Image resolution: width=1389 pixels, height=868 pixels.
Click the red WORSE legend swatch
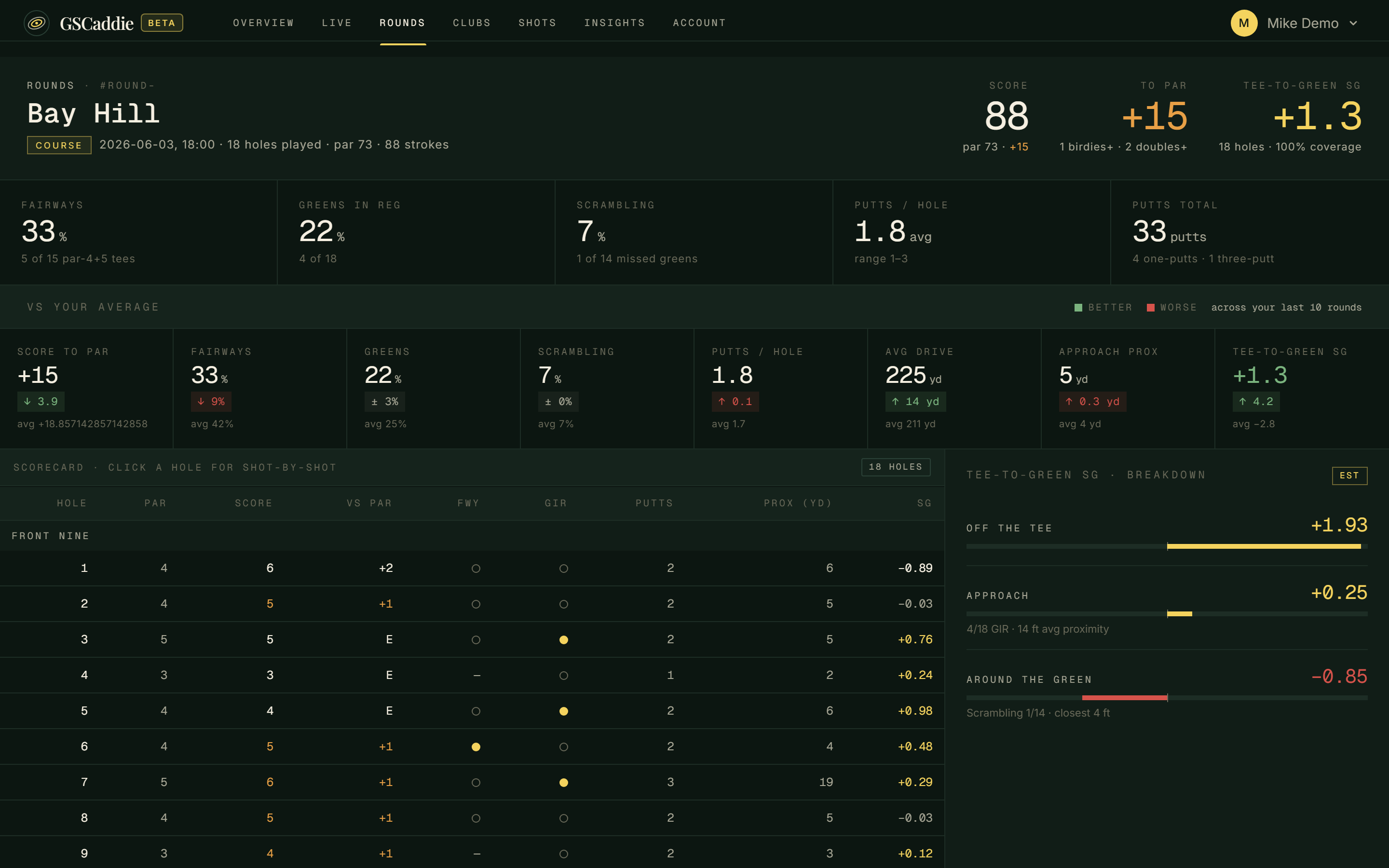click(1150, 308)
